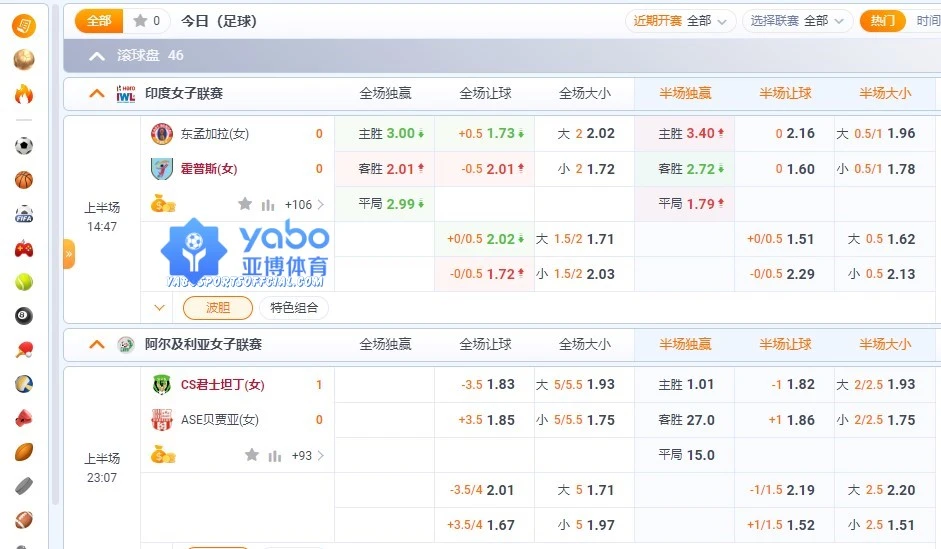Image resolution: width=941 pixels, height=549 pixels.
Task: Select the 特色组合 tab
Action: point(294,308)
